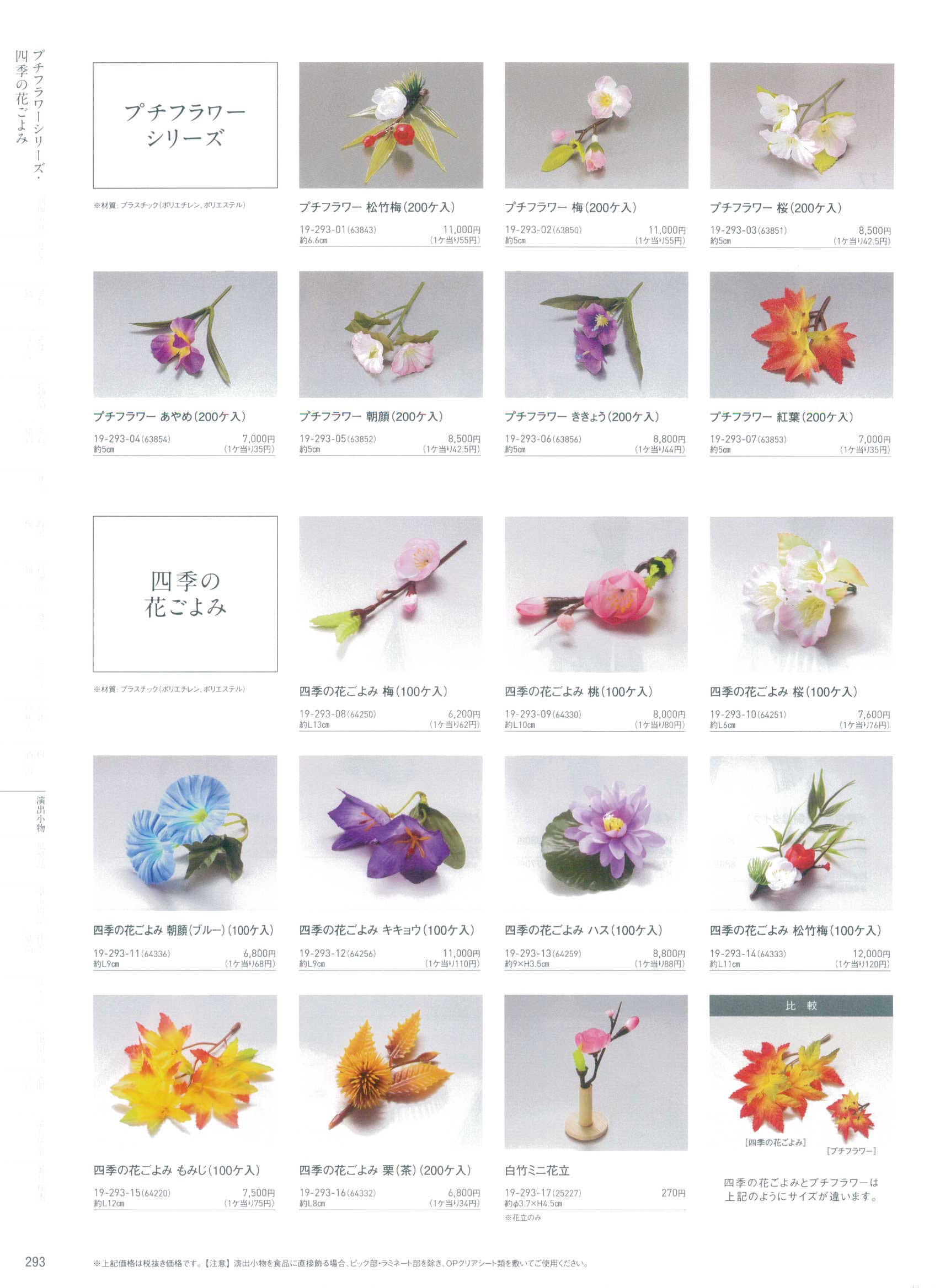940x1288 pixels.
Task: Click the 比較 comparison header bar
Action: click(x=801, y=1005)
